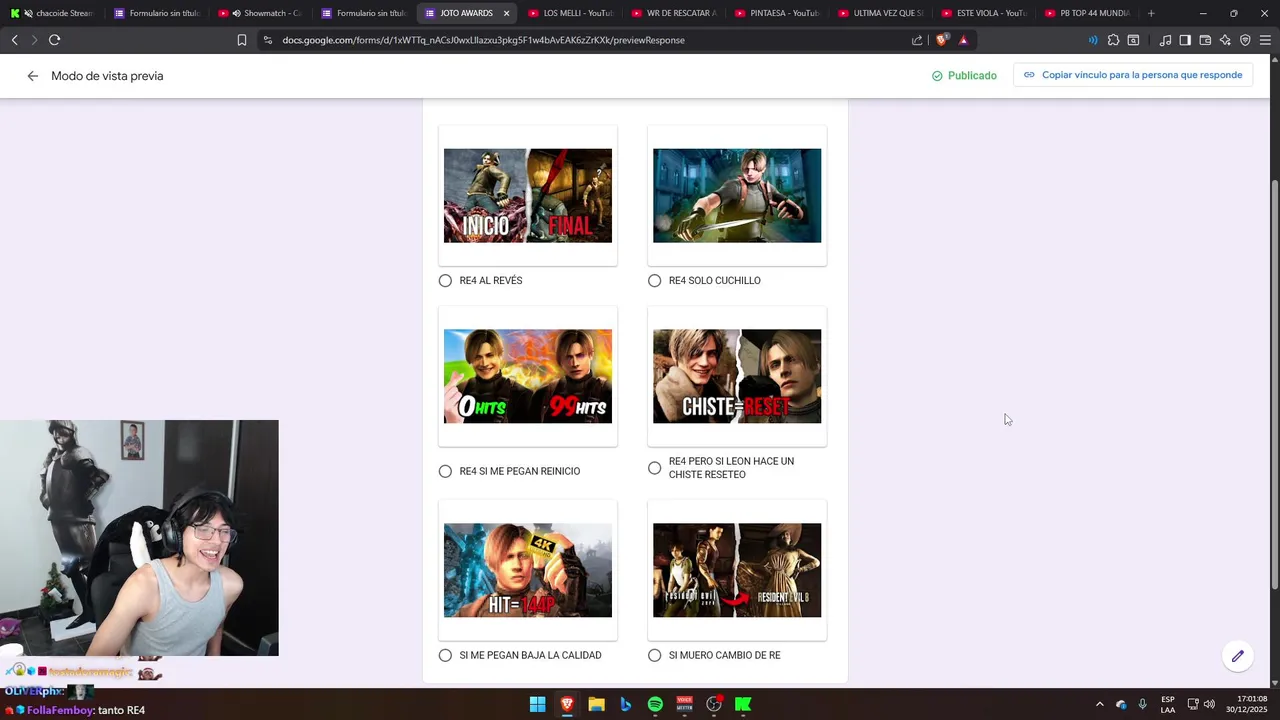This screenshot has width=1280, height=720.
Task: Open the clock showing 17:01:08
Action: click(x=1247, y=704)
